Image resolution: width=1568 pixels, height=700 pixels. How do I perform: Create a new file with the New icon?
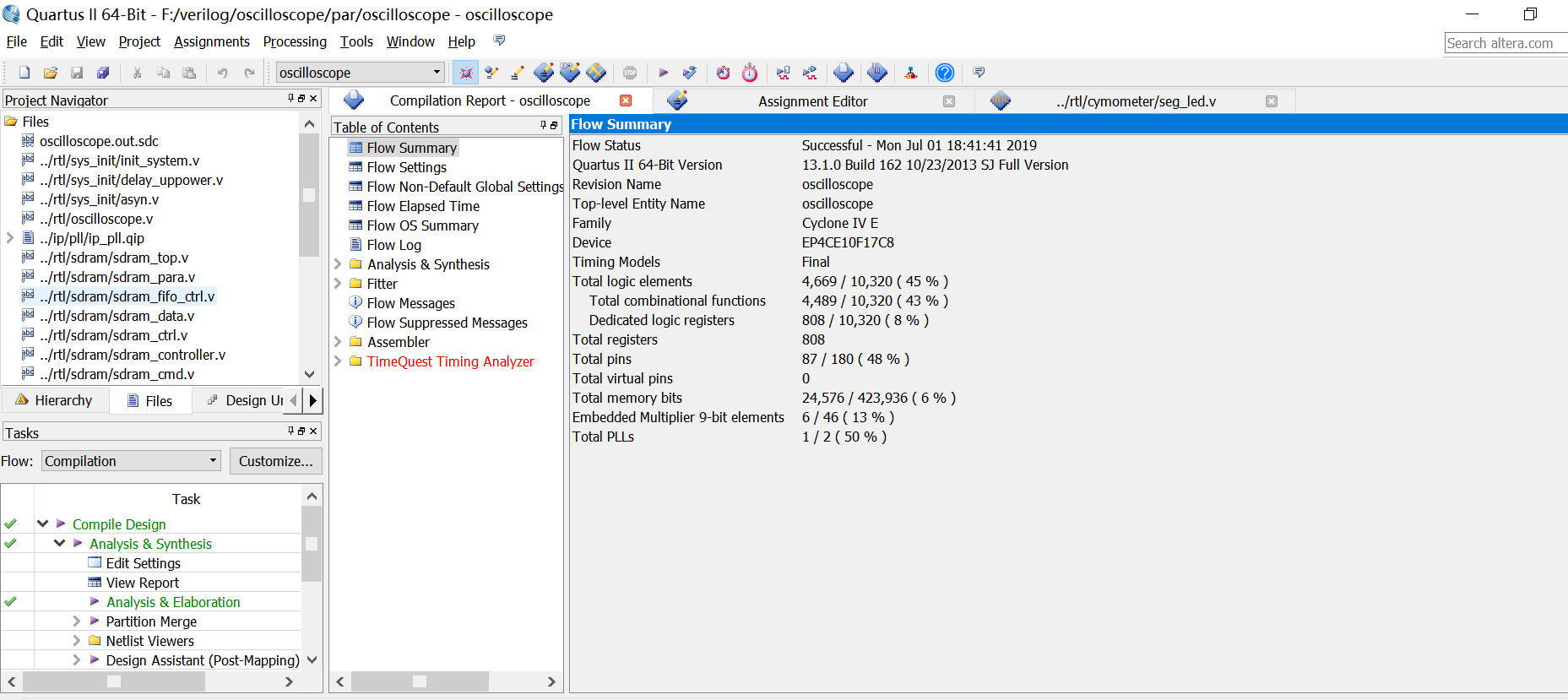tap(24, 73)
